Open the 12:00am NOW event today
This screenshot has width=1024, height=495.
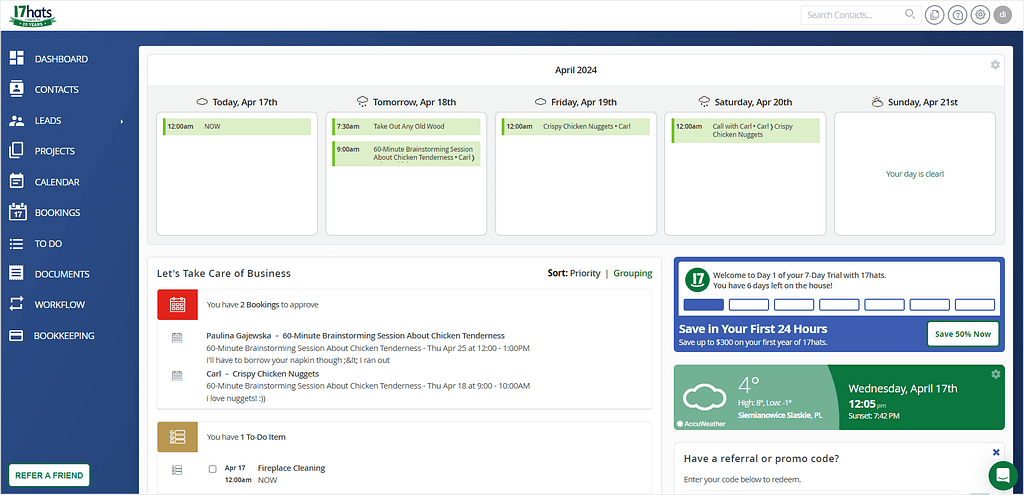click(236, 127)
